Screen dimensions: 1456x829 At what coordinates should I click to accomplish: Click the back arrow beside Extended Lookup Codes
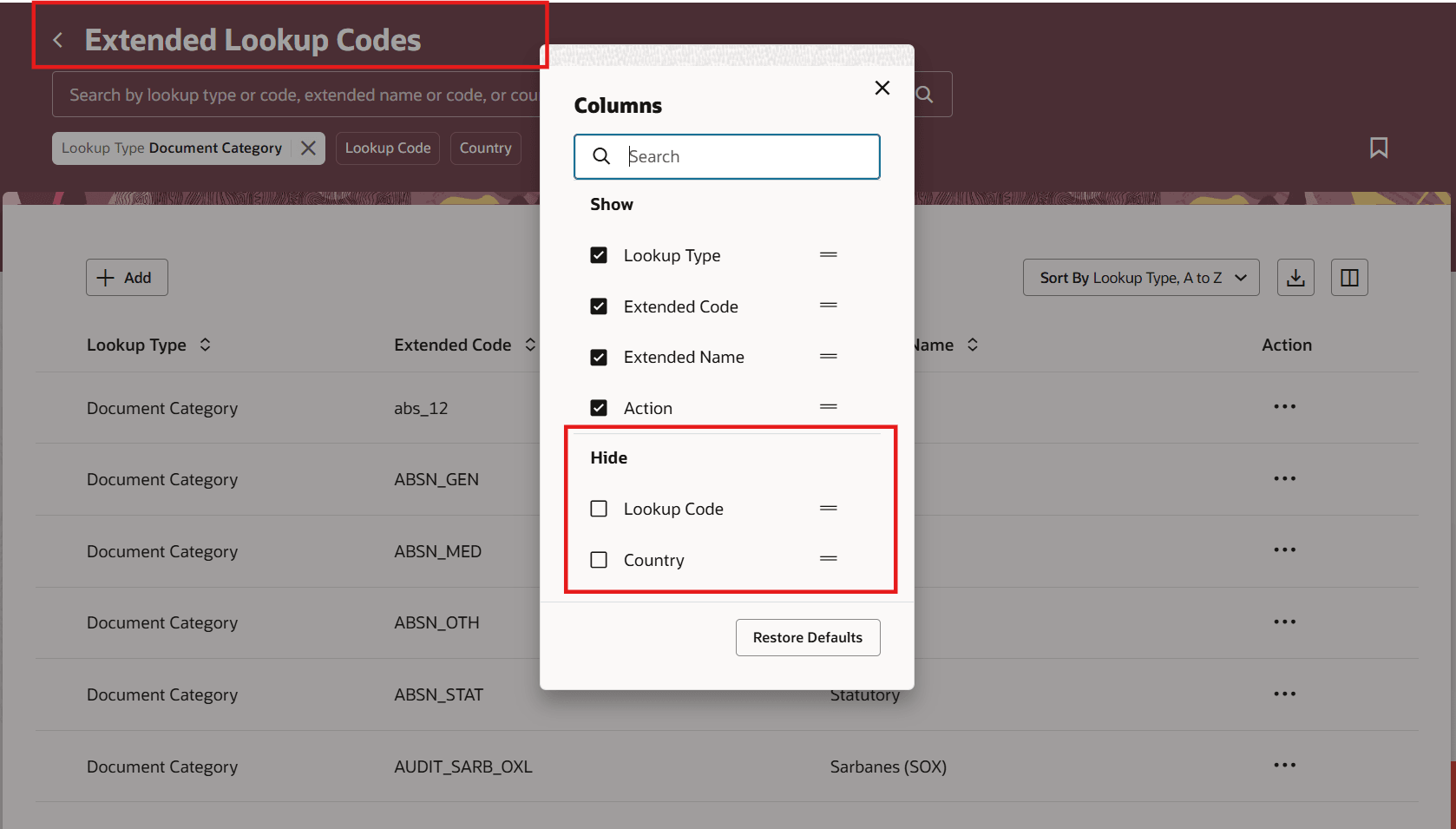point(58,40)
